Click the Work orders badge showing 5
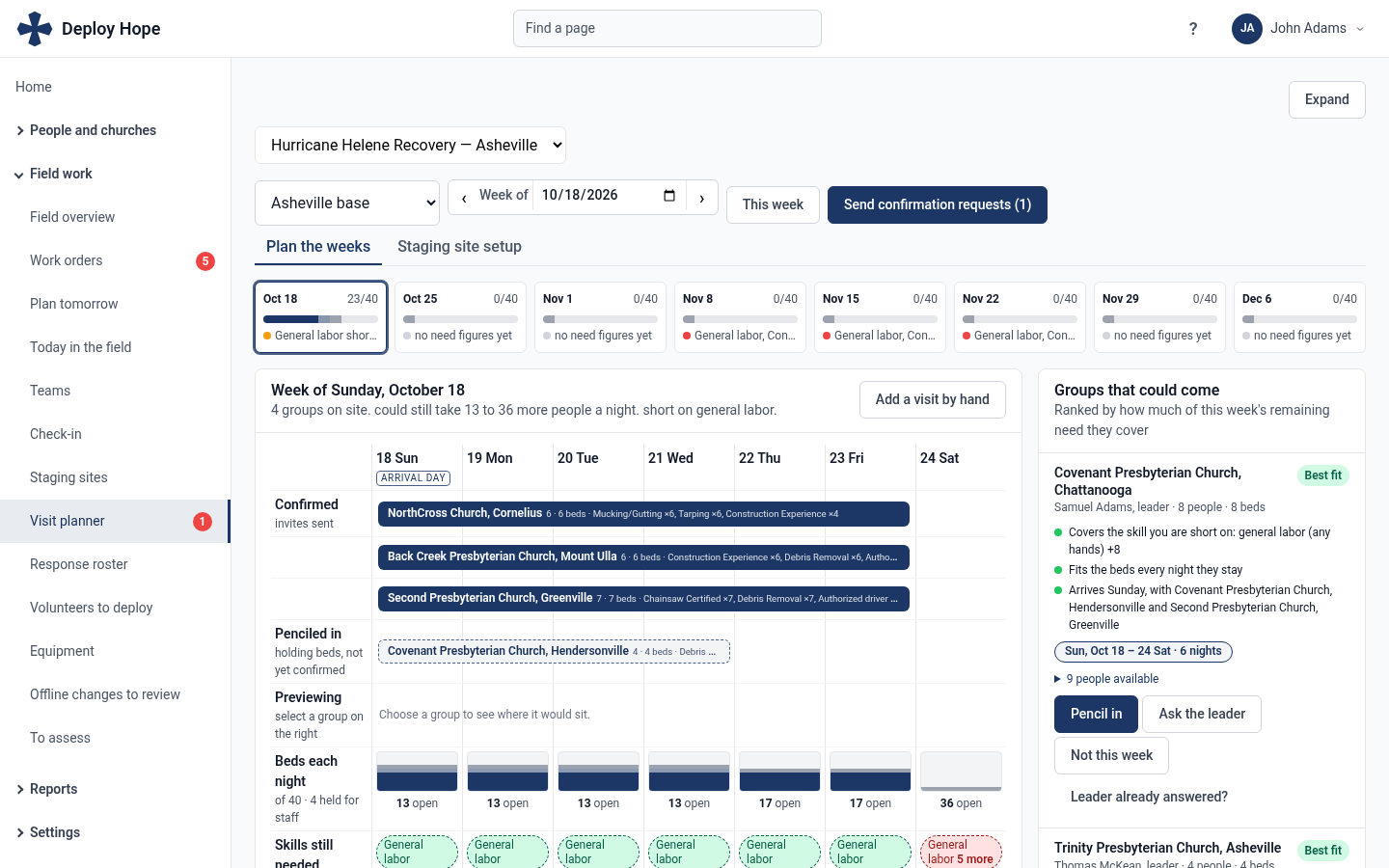1389x868 pixels. 205,261
